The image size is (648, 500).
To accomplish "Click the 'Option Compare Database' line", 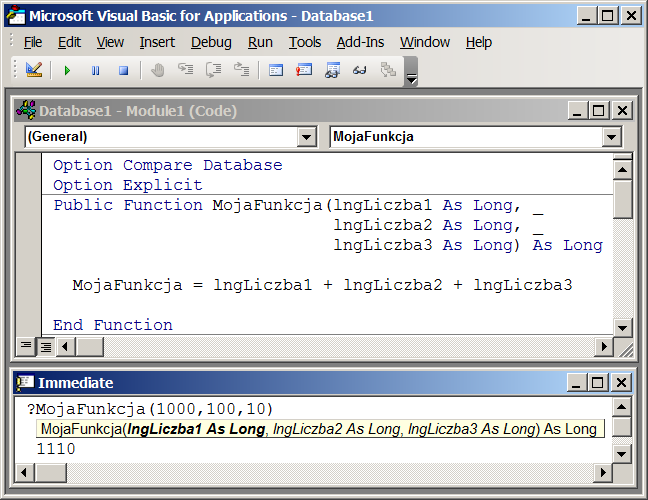I will (168, 165).
